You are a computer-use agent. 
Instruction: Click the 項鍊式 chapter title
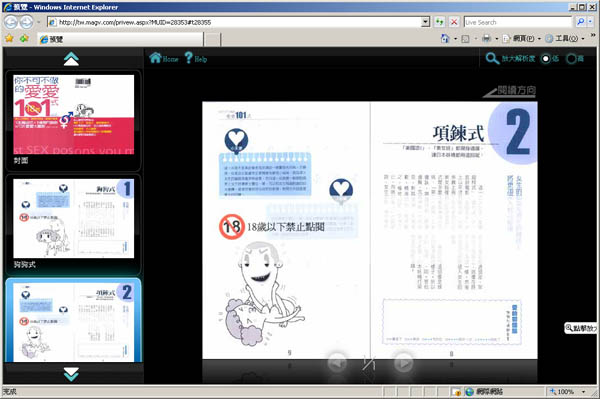click(x=458, y=134)
